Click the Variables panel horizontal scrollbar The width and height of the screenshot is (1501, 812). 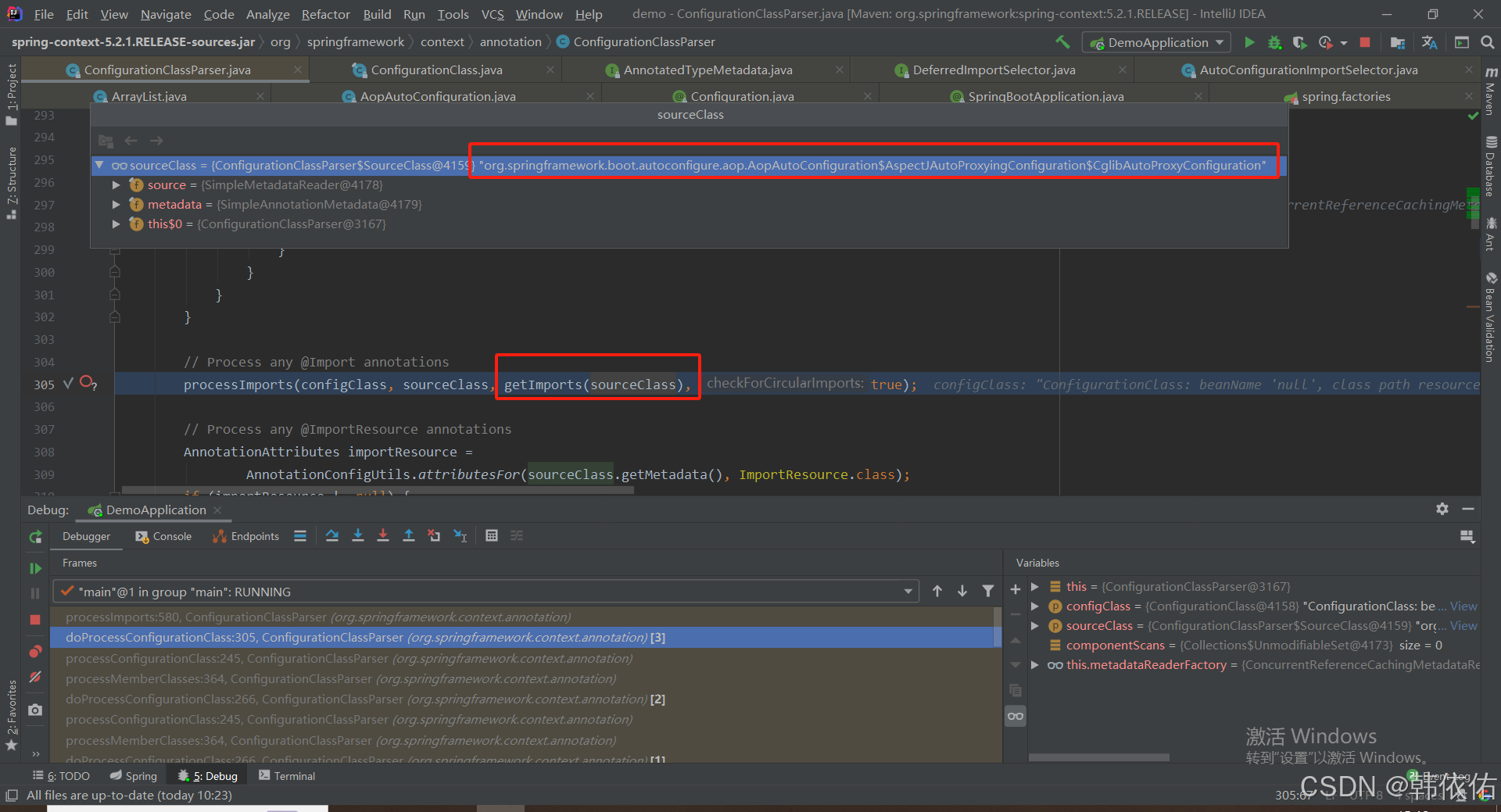[x=1098, y=757]
